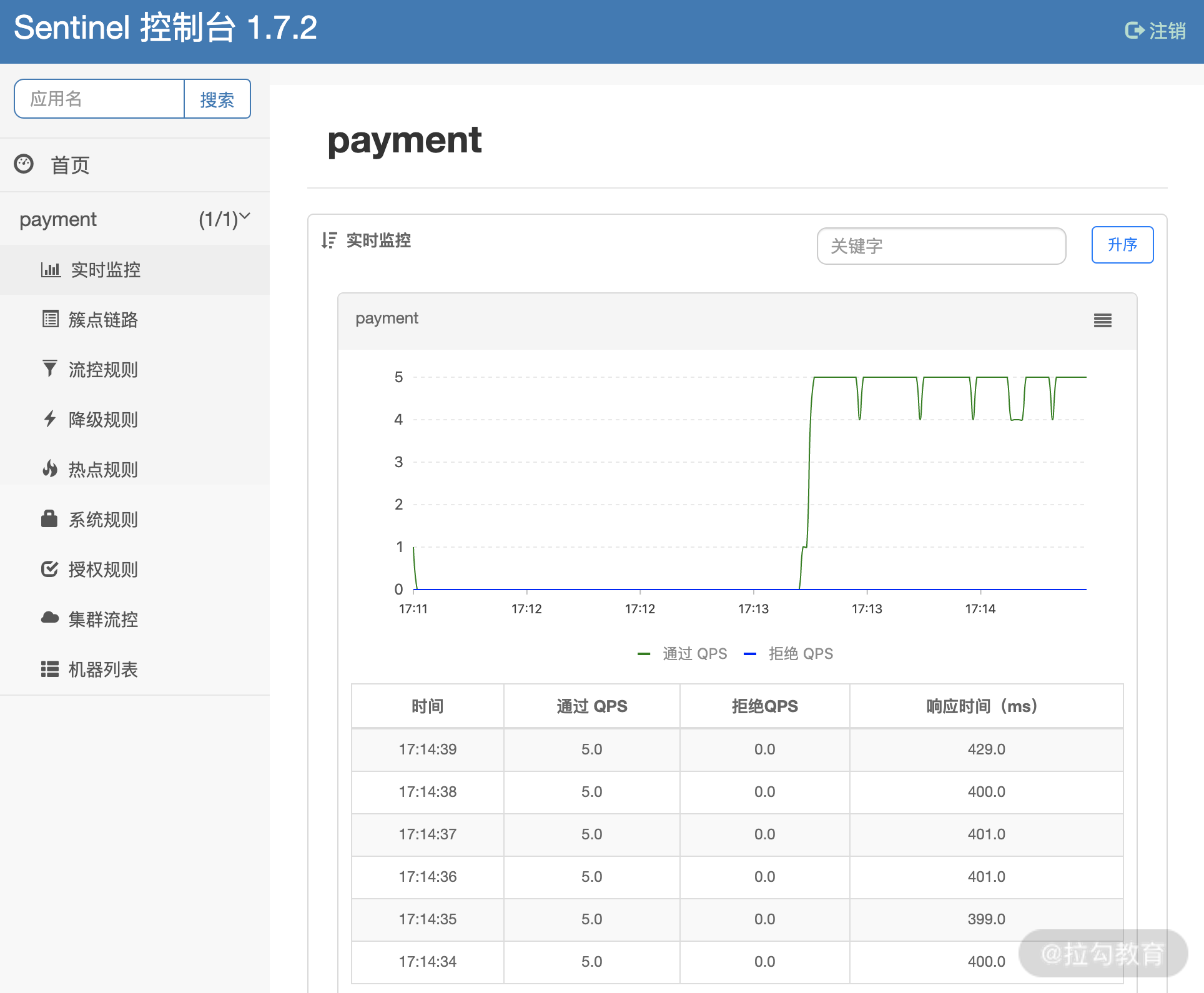Focus the 关键字 keyword field

[x=941, y=246]
